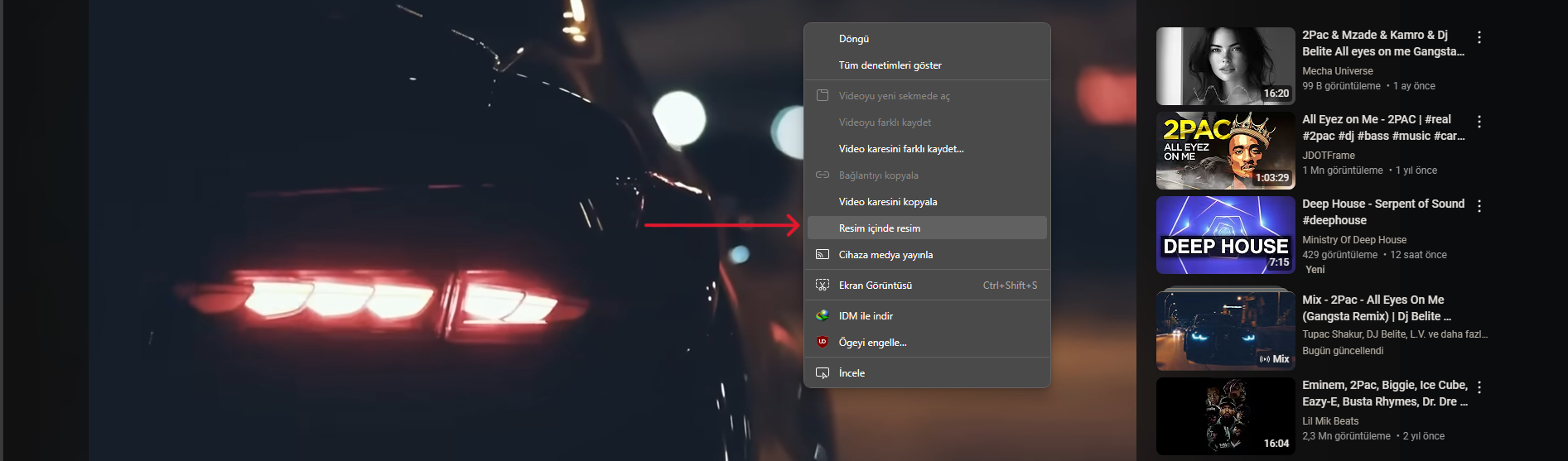Click the new tab icon beside Videoyu yeni sekmede aç
This screenshot has height=461, width=1568.
click(823, 95)
